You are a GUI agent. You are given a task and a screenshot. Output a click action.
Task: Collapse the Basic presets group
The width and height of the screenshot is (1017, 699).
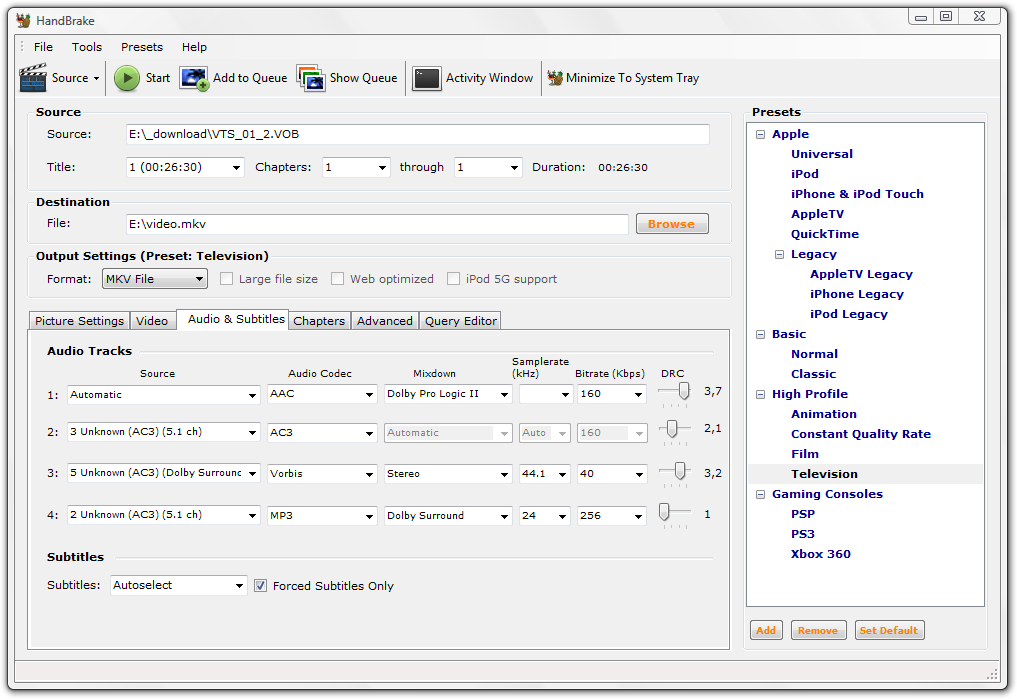click(x=760, y=335)
